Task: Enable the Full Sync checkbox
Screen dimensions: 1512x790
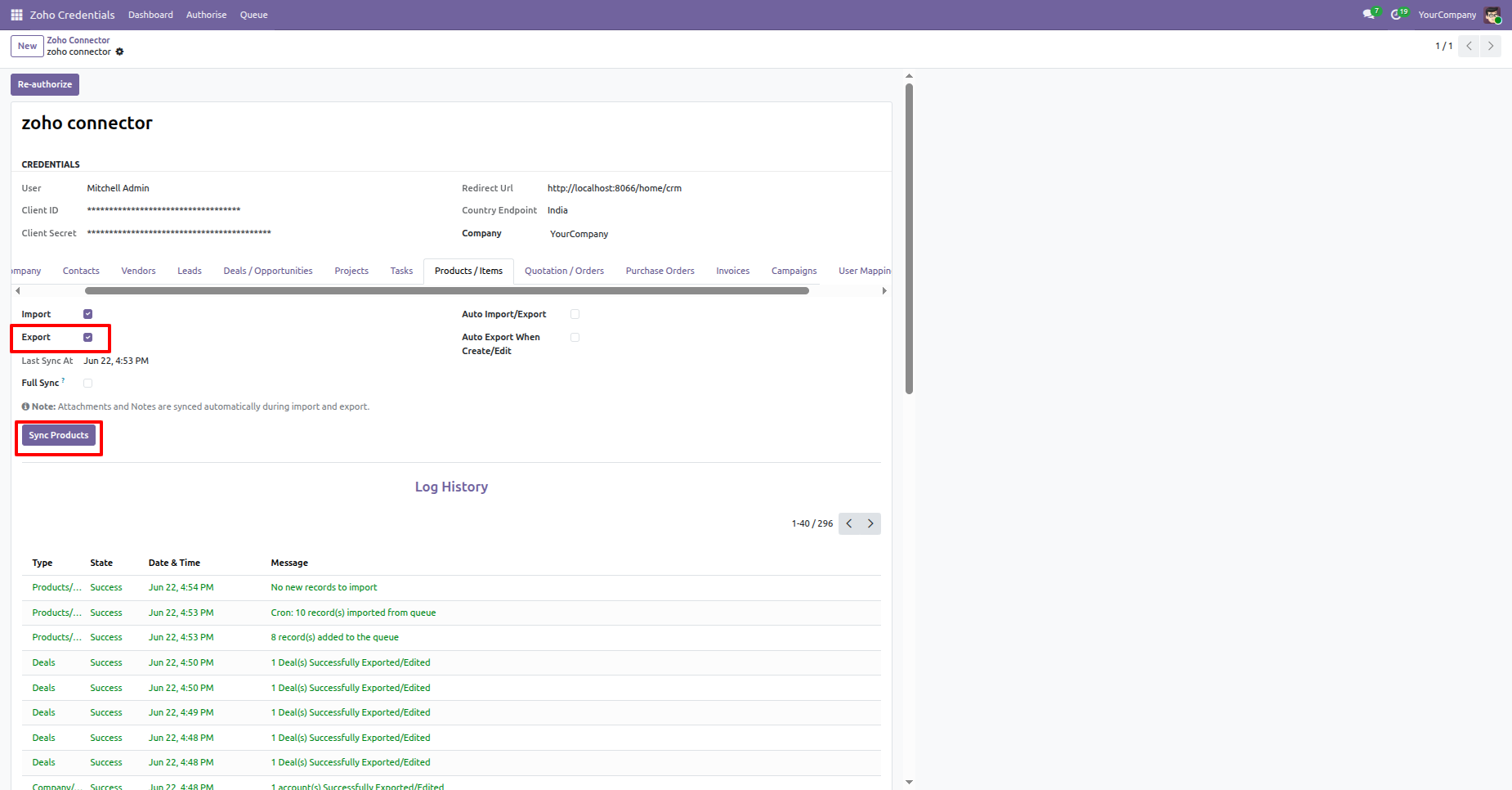Action: click(88, 383)
